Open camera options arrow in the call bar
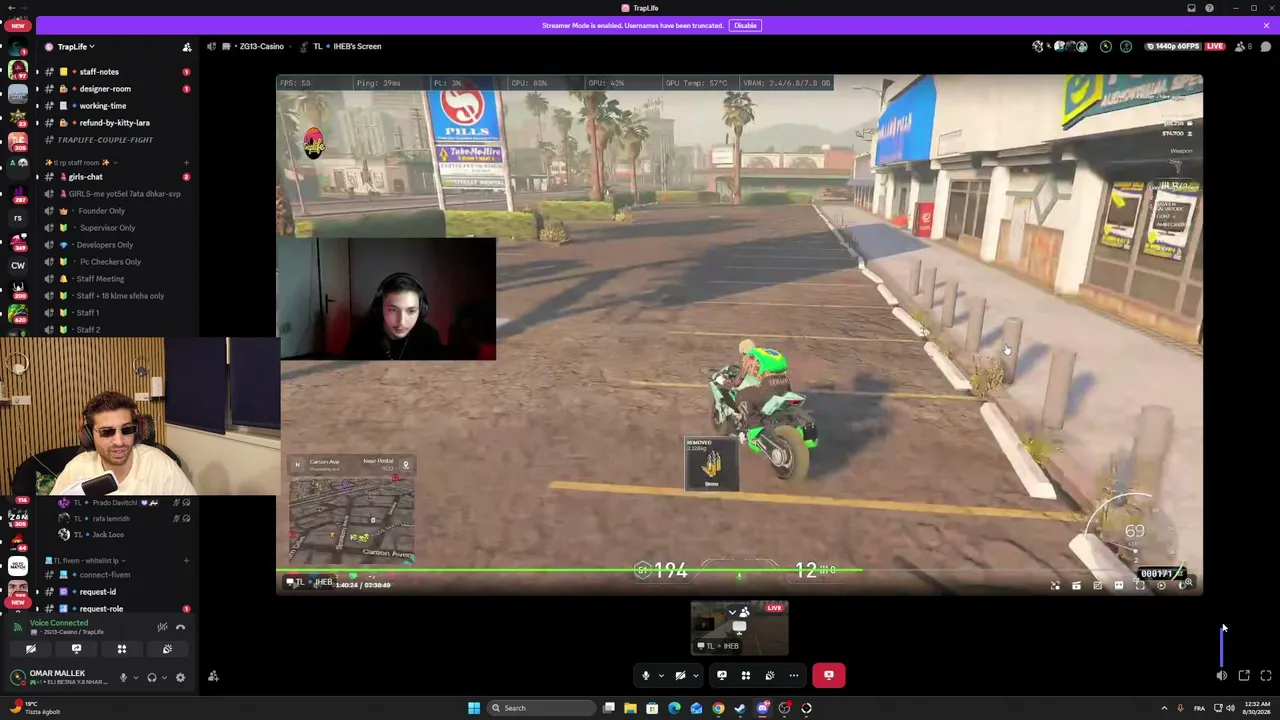Image resolution: width=1280 pixels, height=720 pixels. pos(695,676)
